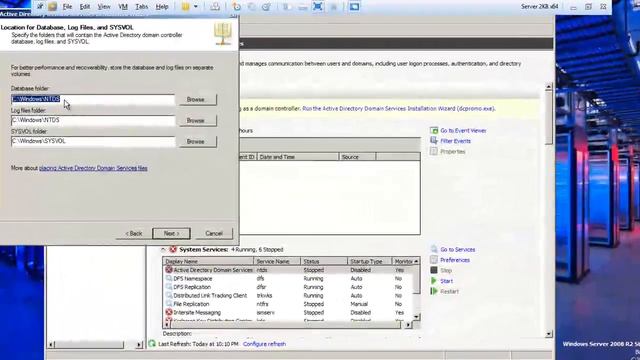Click the Source events column header
Viewport: 640px width, 360px height.
pos(357,157)
